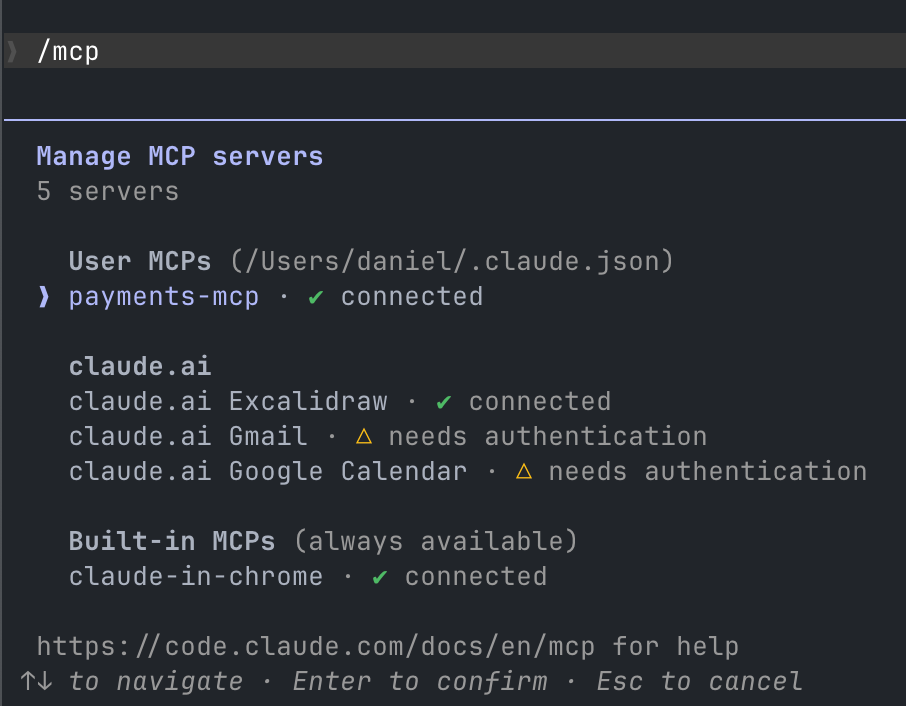Click the warning triangle beside Google Calendar

(524, 471)
